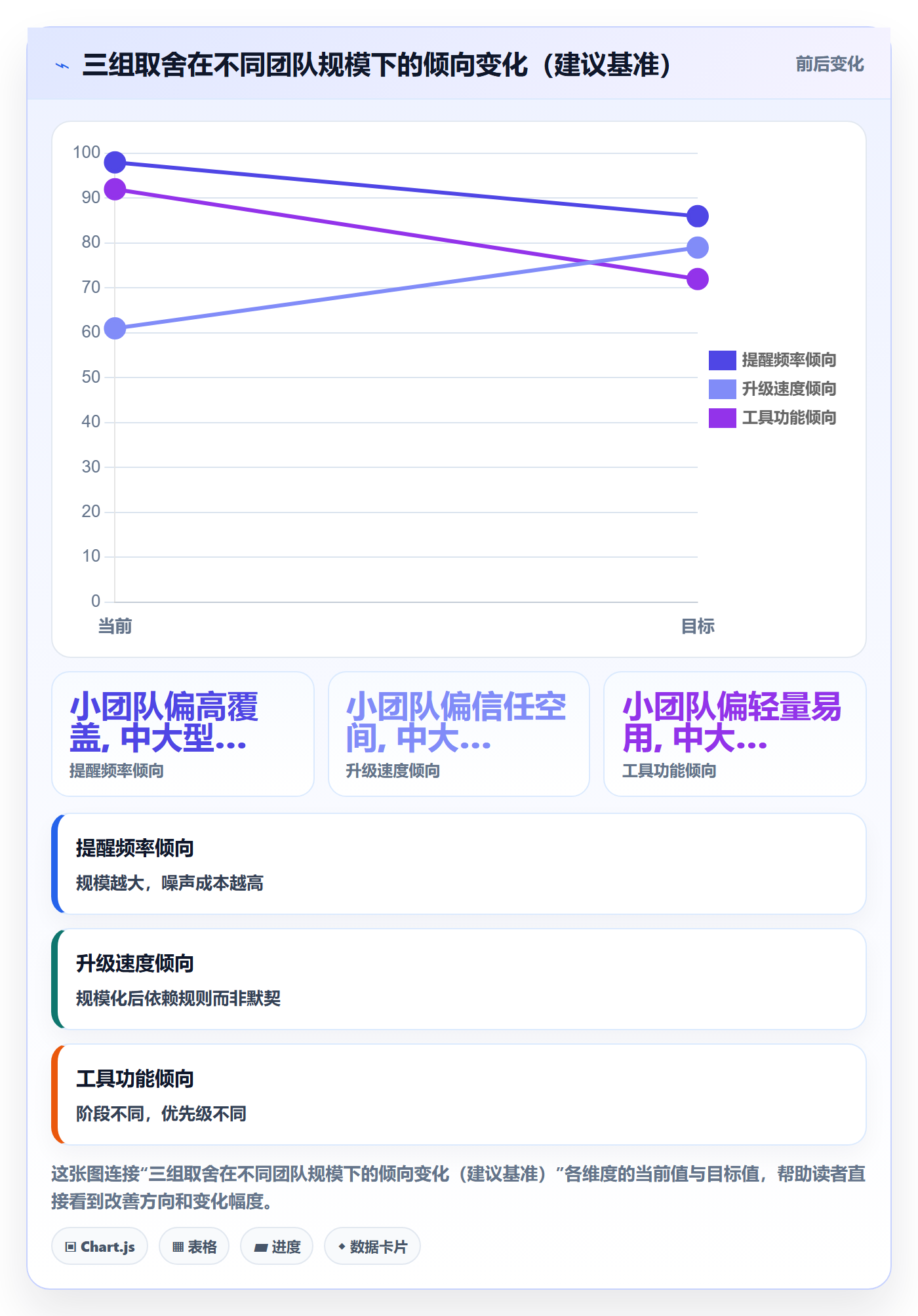Screen dimensions: 918x1316
Task: Click the 工具功能倾向 data point at 目标
Action: pos(698,279)
